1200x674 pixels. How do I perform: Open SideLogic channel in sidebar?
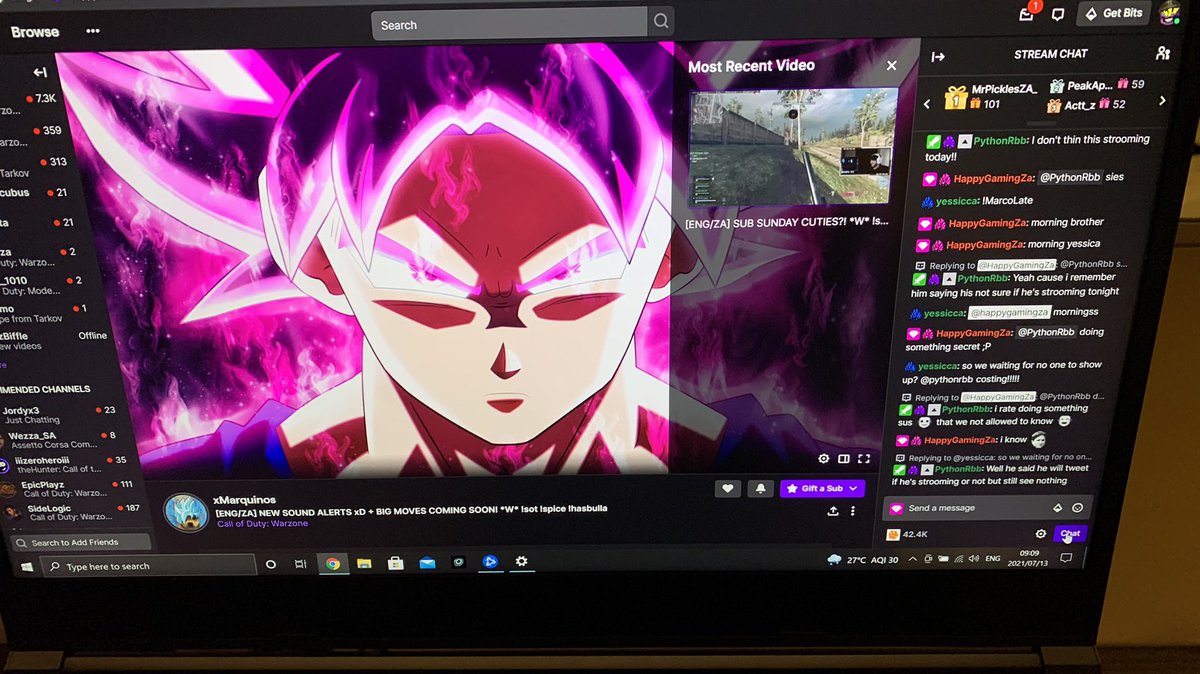72,513
